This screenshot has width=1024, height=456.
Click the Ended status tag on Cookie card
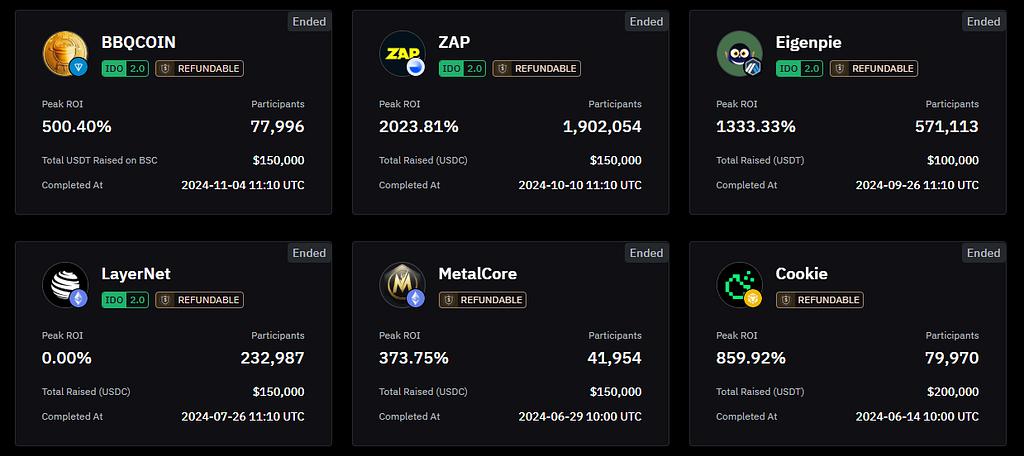point(983,253)
